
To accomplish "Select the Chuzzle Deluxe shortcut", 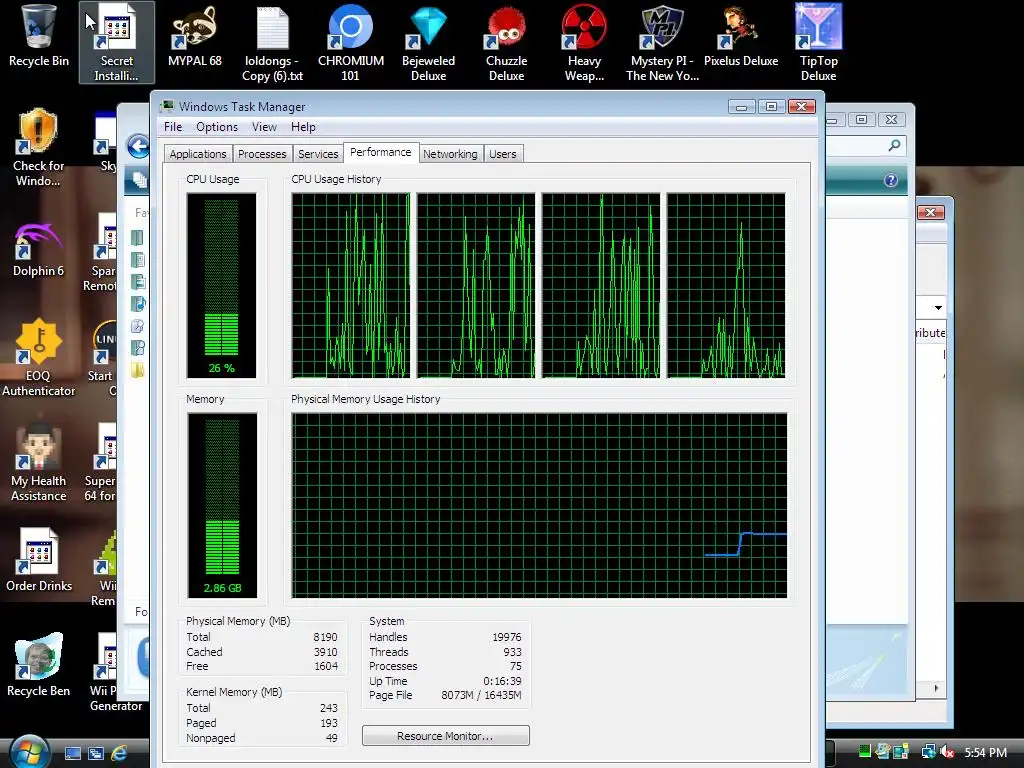I will [x=506, y=43].
